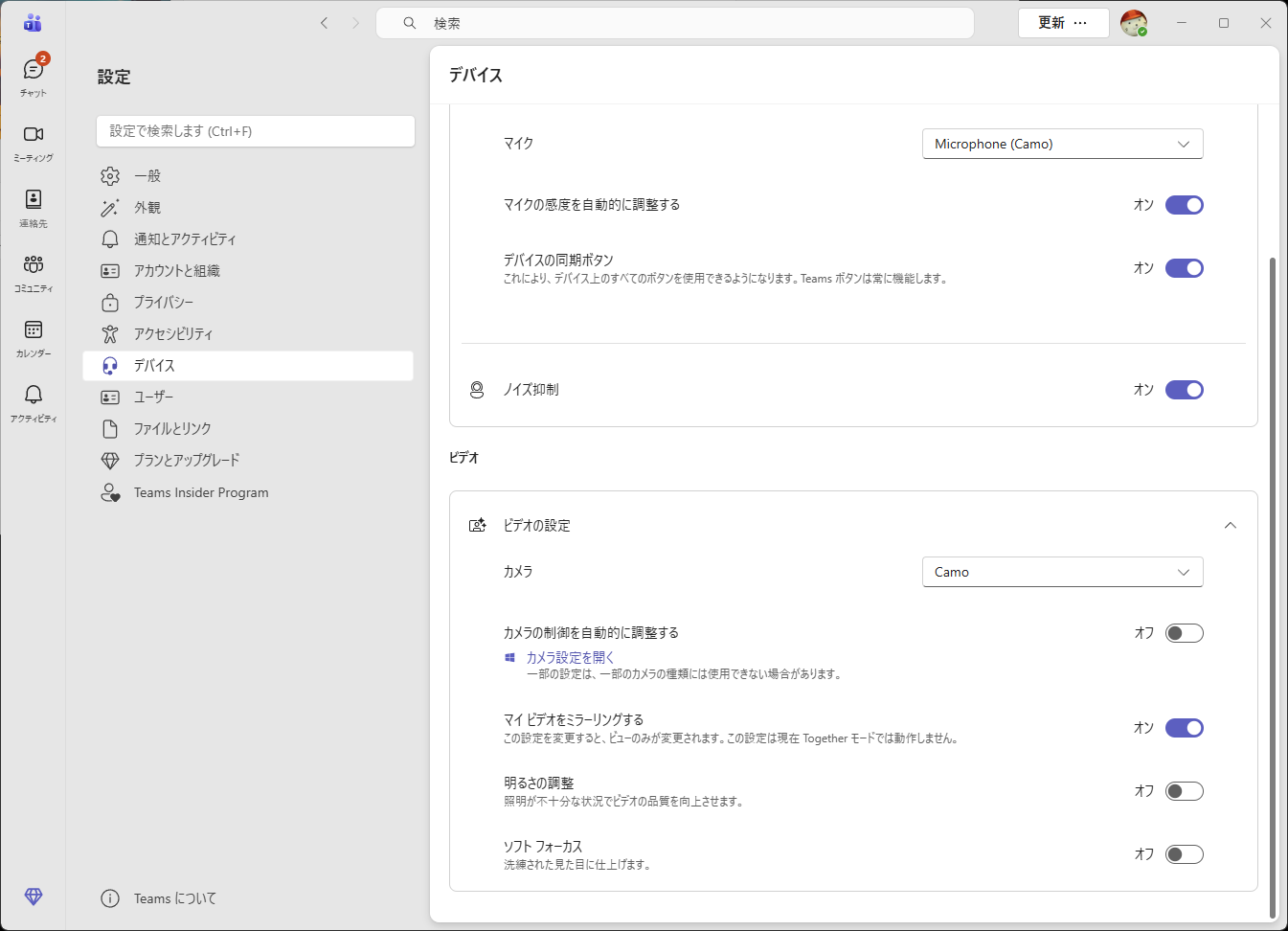Click the profile avatar in the title bar

tap(1135, 22)
